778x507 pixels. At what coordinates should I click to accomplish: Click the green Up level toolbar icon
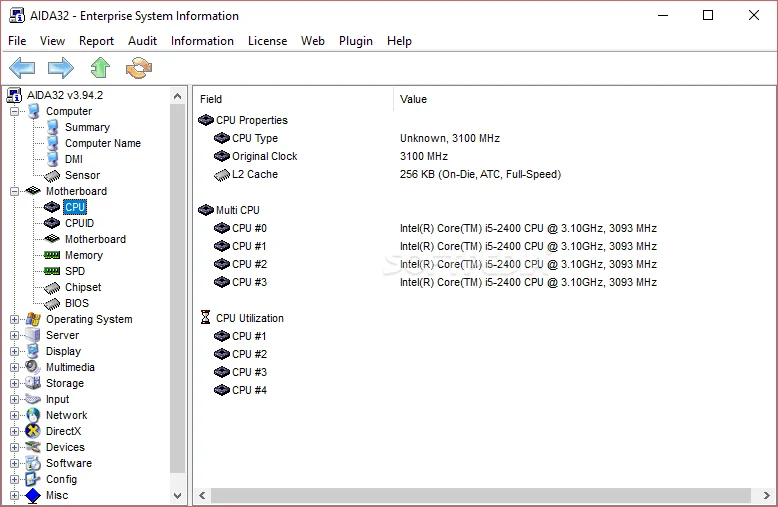pos(100,67)
